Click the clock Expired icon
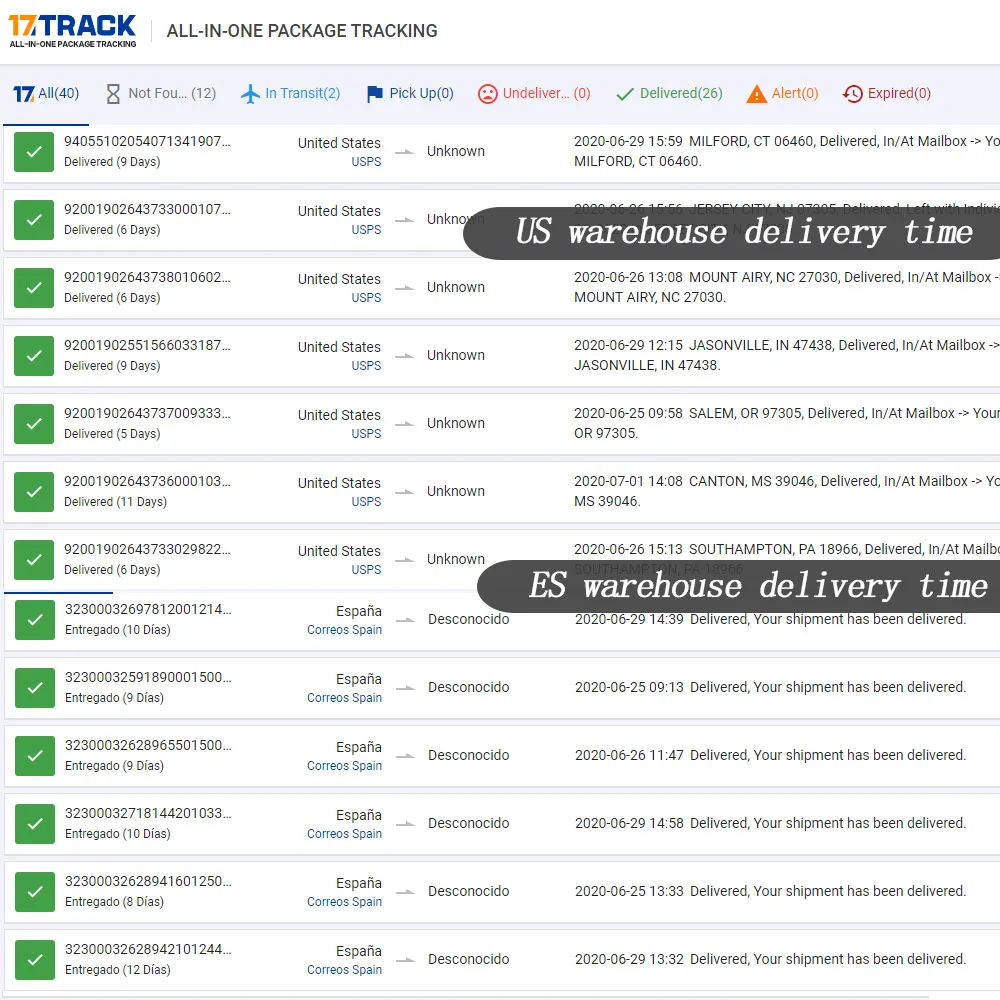The image size is (1000, 1000). [852, 94]
